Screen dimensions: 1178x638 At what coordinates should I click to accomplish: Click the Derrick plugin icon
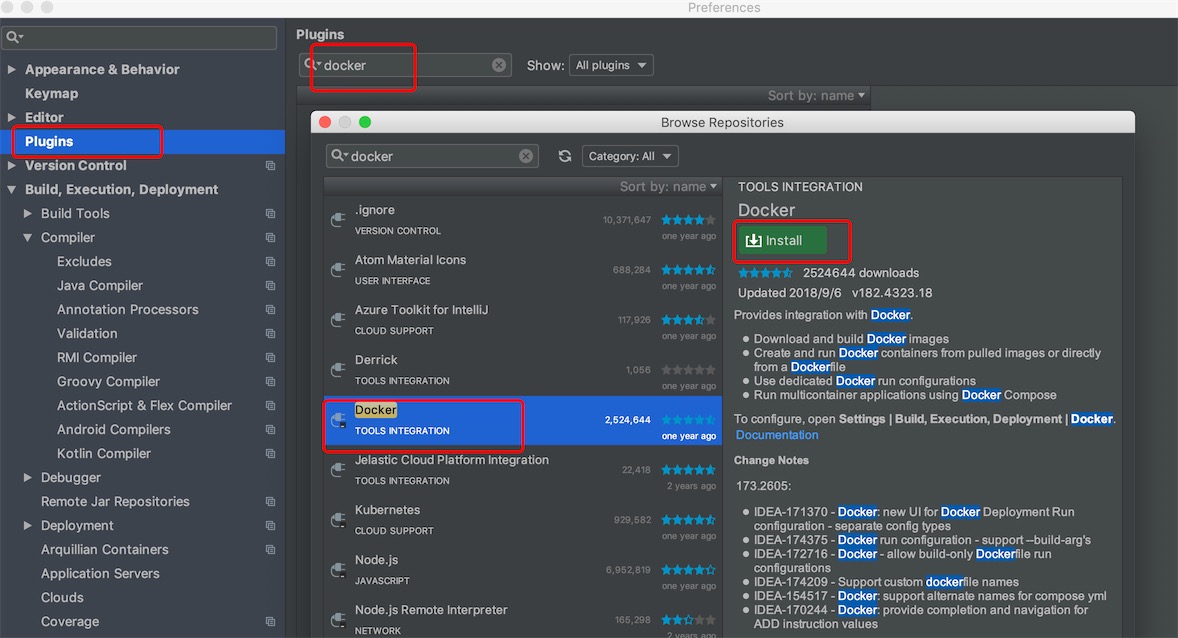click(338, 370)
